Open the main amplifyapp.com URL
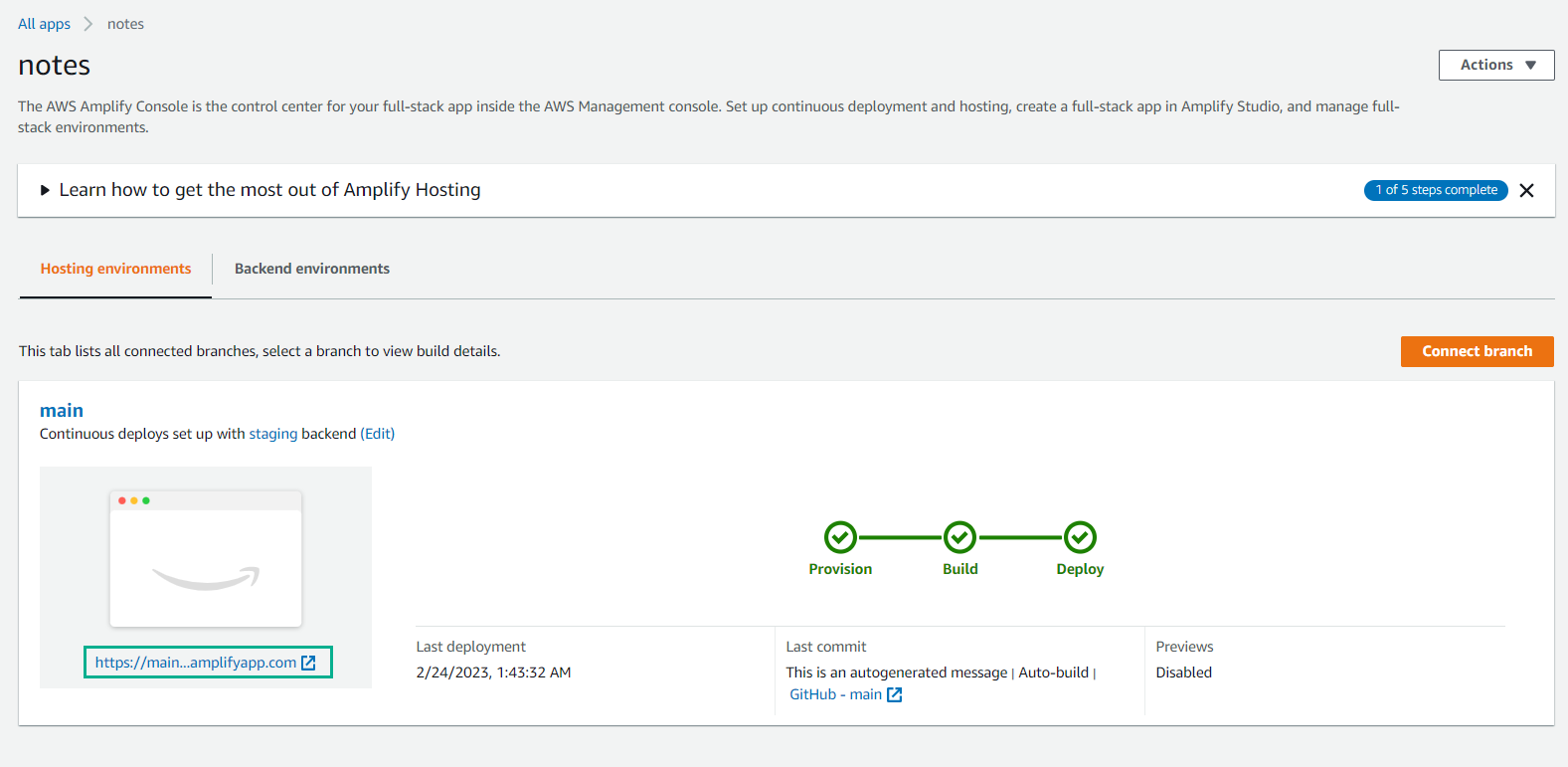 (196, 663)
